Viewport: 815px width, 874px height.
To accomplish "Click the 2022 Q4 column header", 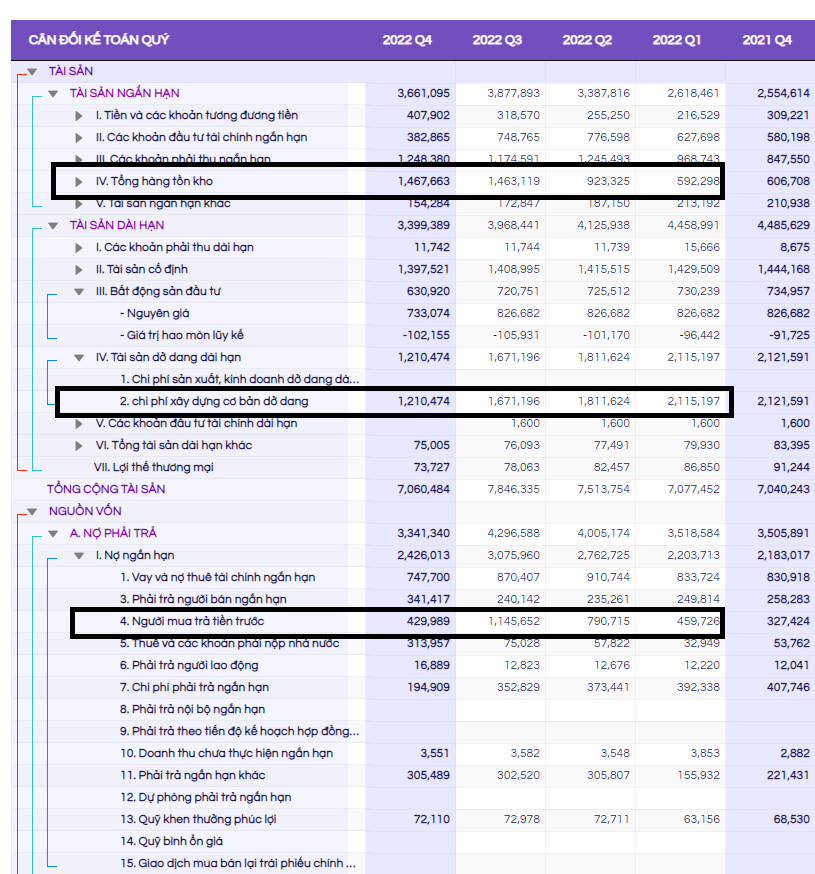I will (x=407, y=40).
